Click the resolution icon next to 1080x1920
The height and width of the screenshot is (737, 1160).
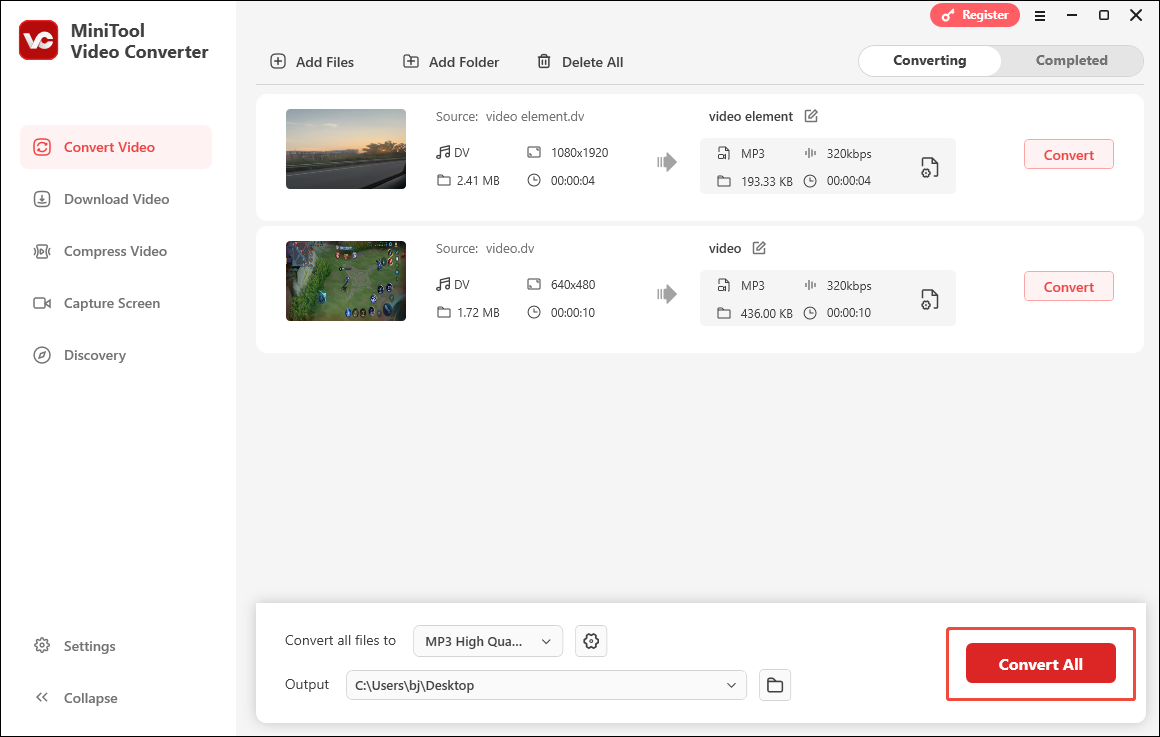click(x=533, y=152)
